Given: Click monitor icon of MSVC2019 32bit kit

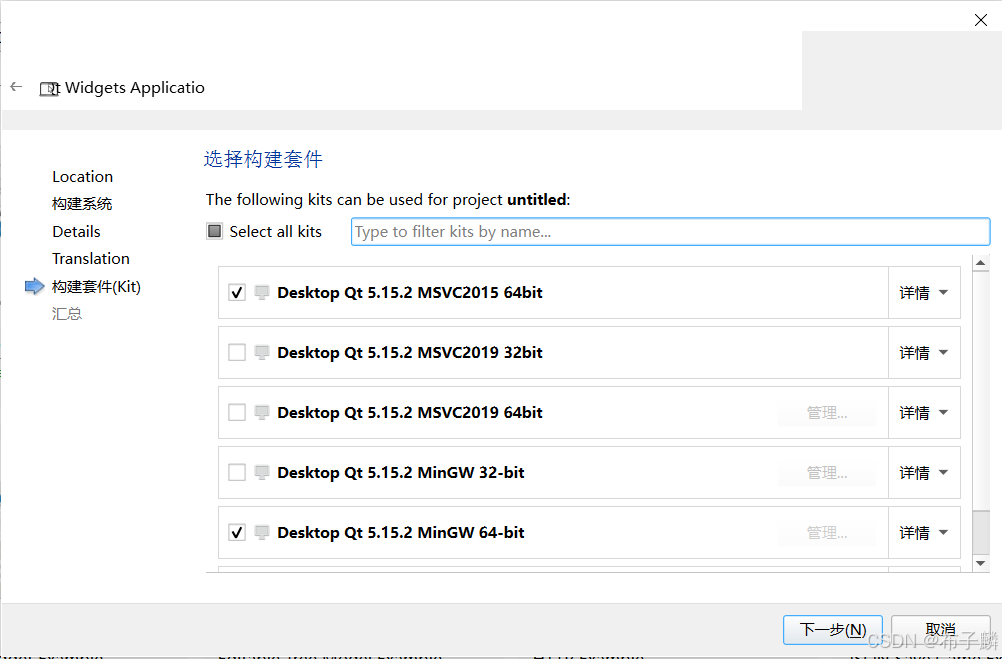Looking at the screenshot, I should pyautogui.click(x=261, y=353).
